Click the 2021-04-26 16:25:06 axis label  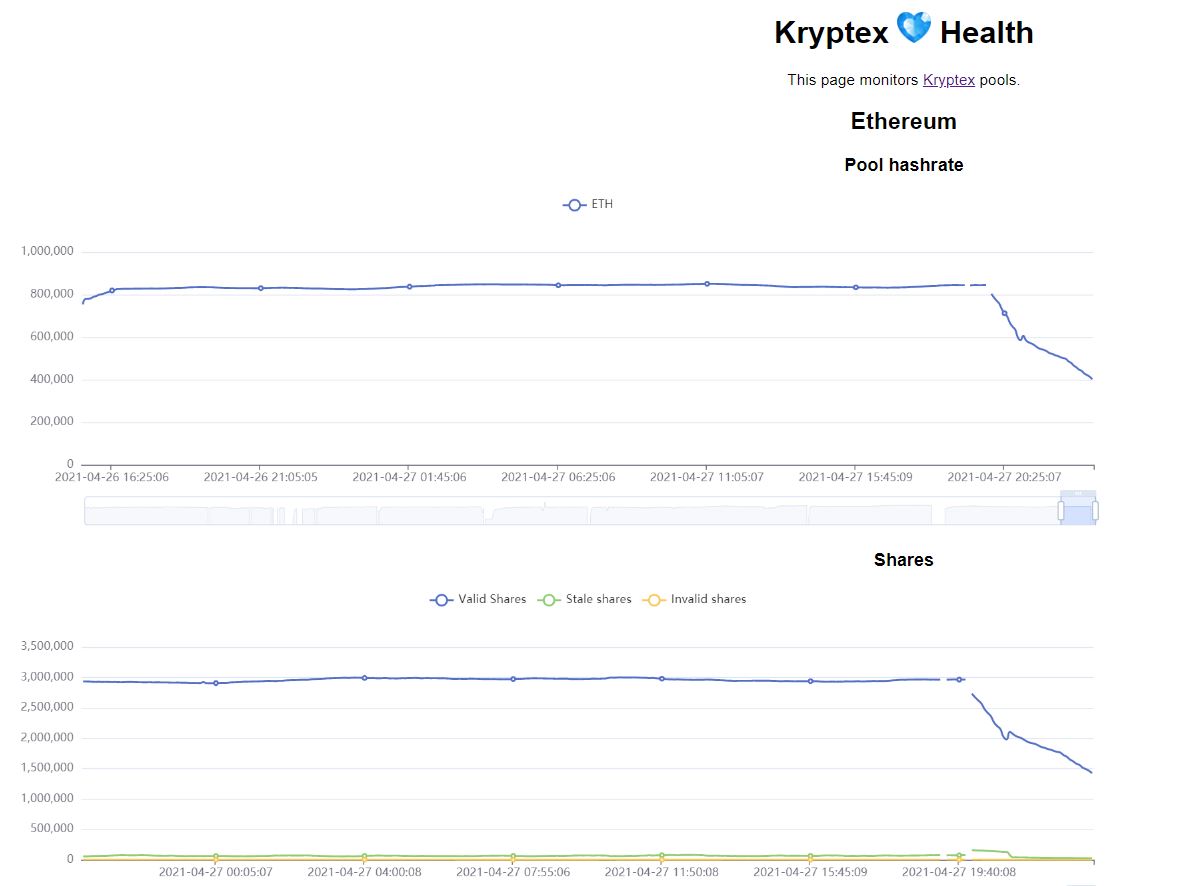pos(112,477)
